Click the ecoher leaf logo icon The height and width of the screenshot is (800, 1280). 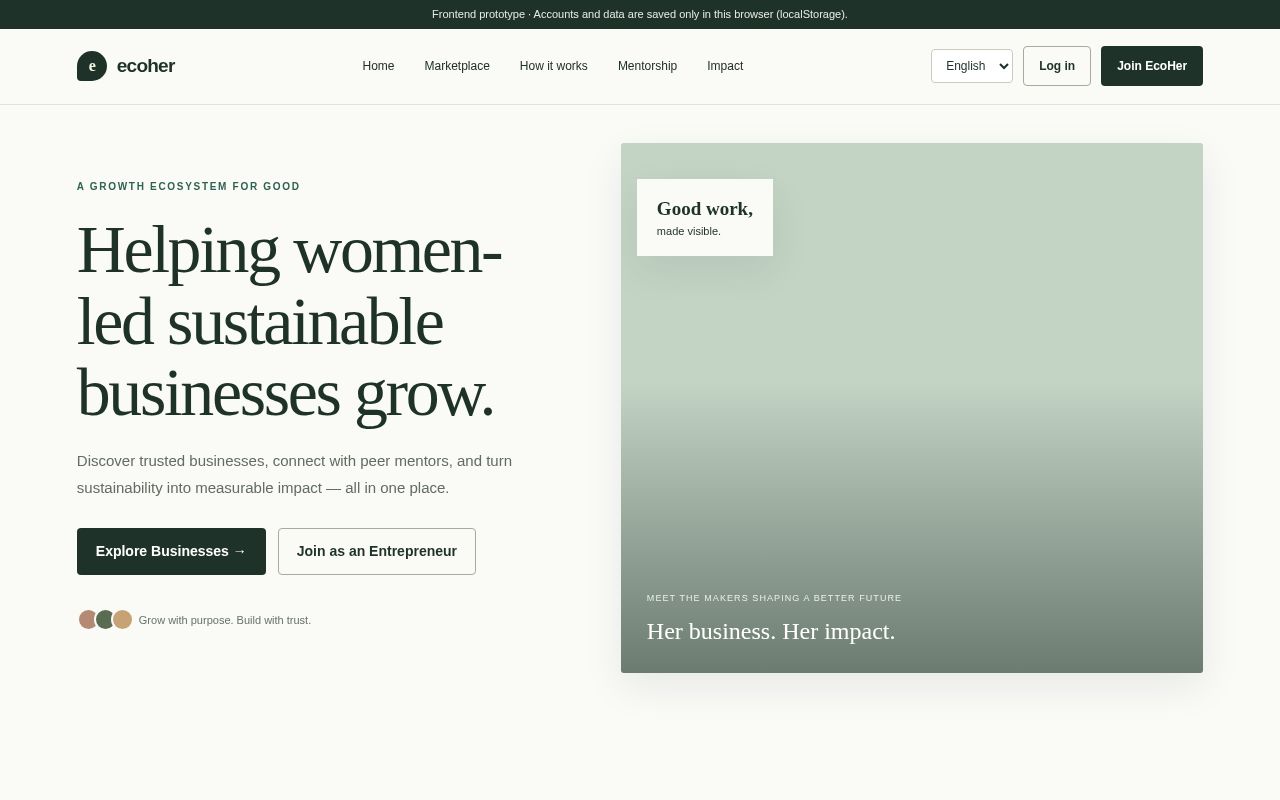point(92,66)
